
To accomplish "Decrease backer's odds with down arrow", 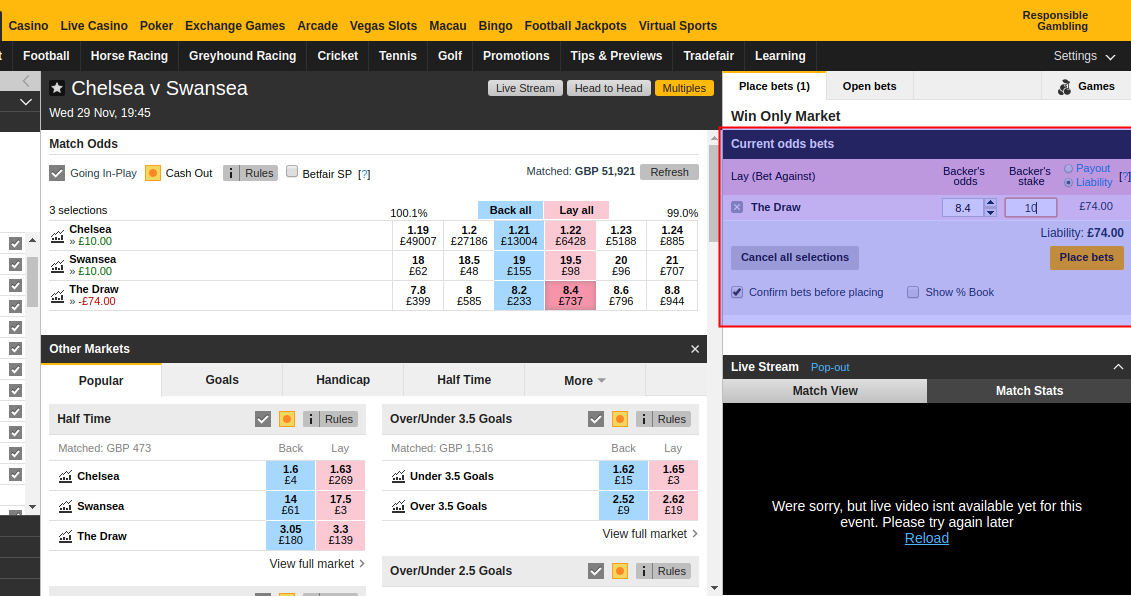I will point(990,212).
